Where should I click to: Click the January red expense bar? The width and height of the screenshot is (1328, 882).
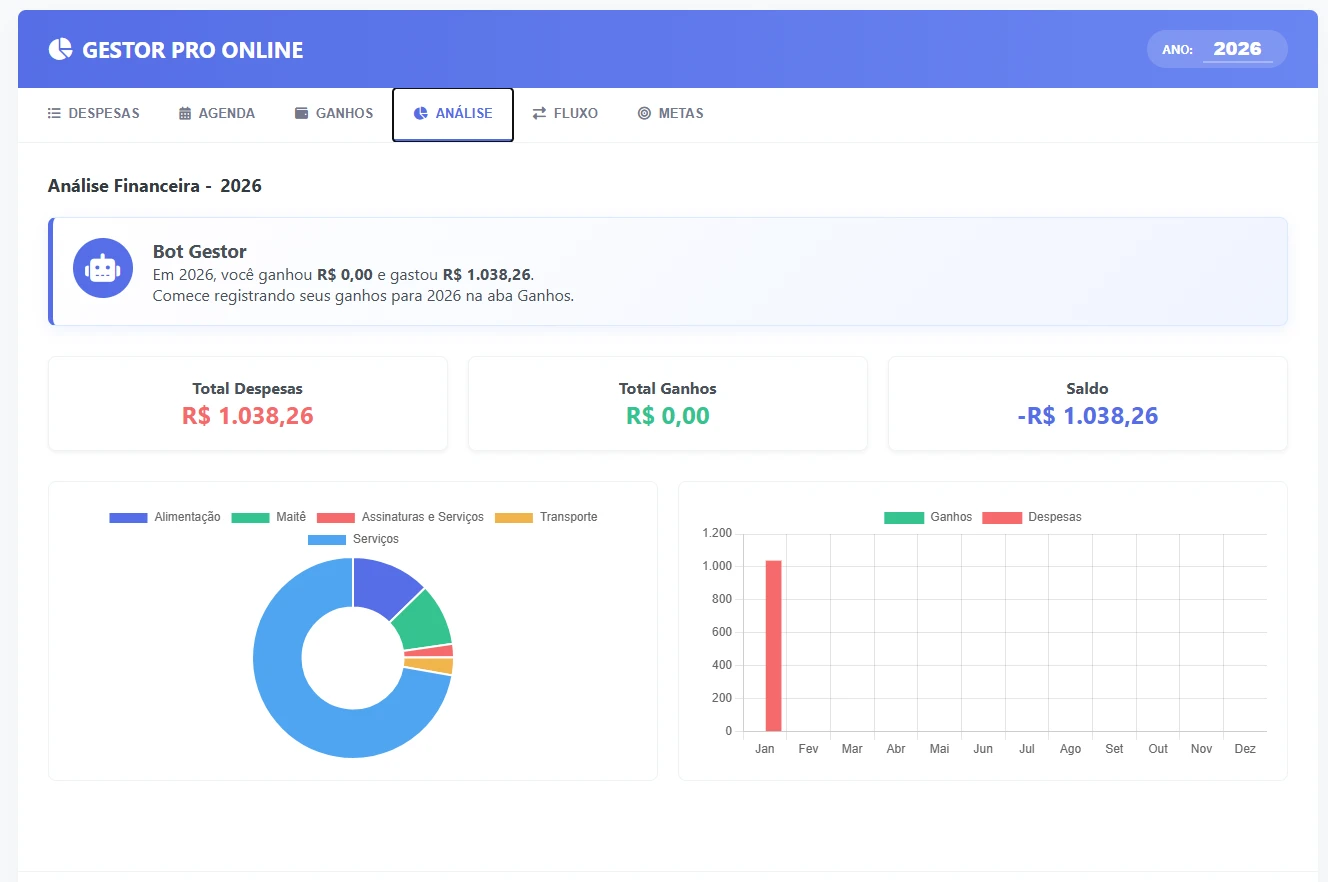[x=773, y=645]
